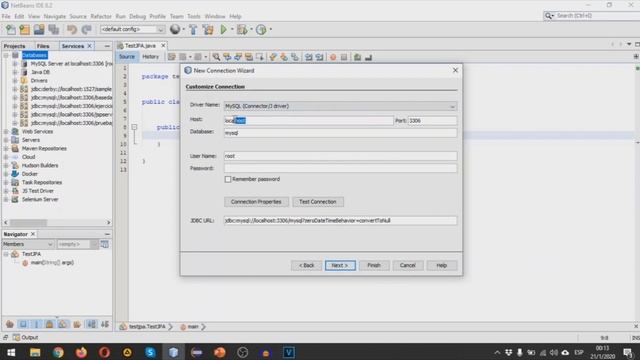Expand the Maven Repositories tree node

coord(6,149)
